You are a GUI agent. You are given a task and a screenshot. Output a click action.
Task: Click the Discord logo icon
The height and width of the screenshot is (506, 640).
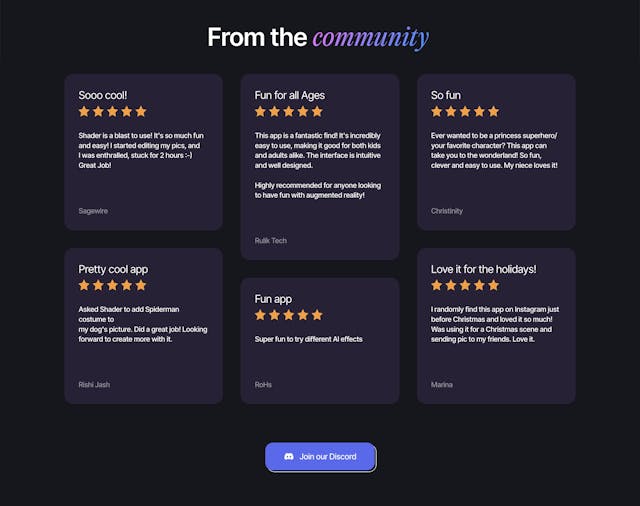(289, 457)
